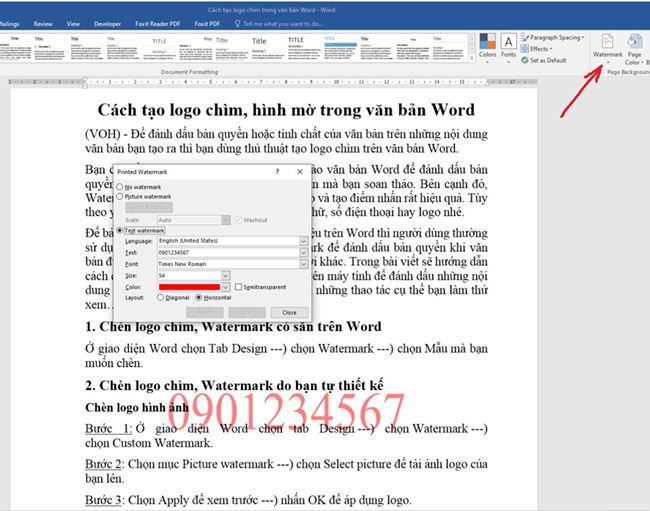Expand the watermark Text dropdown arrow

[x=303, y=252]
